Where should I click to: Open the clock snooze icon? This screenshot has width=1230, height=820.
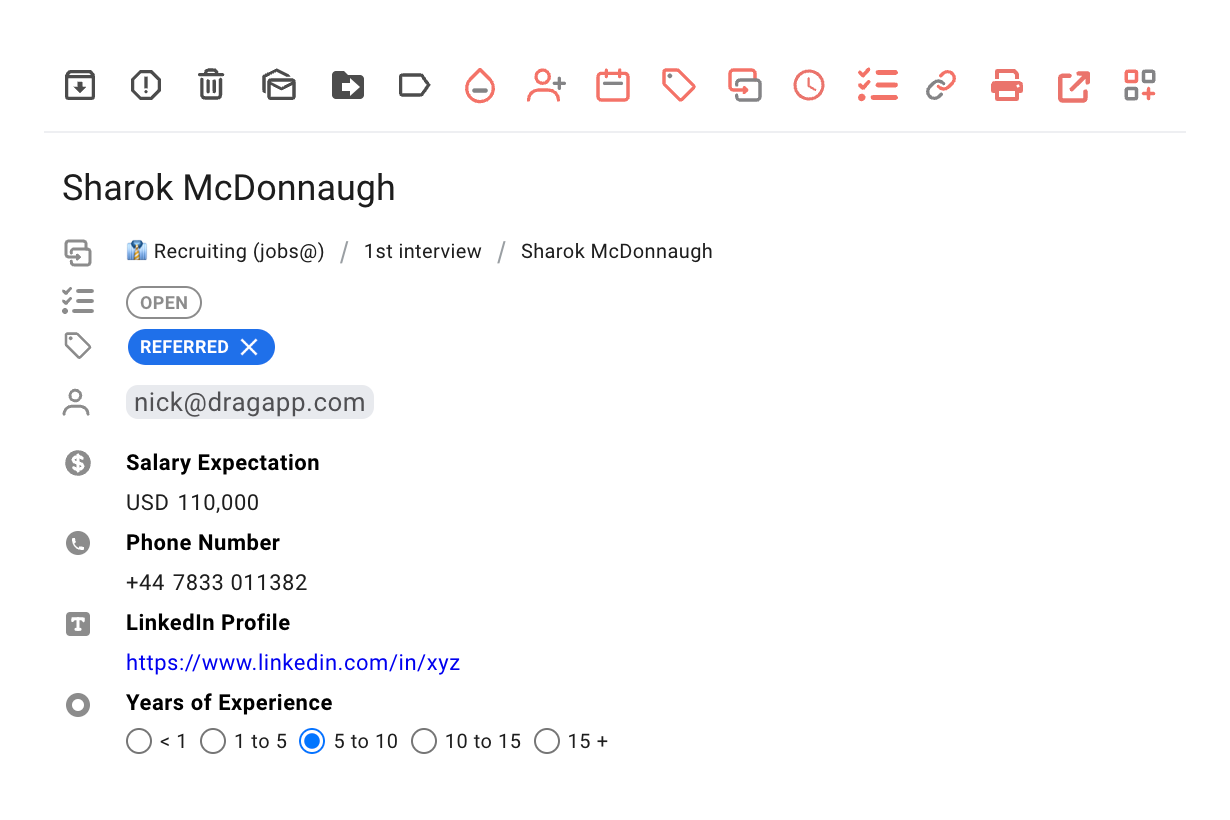point(809,85)
